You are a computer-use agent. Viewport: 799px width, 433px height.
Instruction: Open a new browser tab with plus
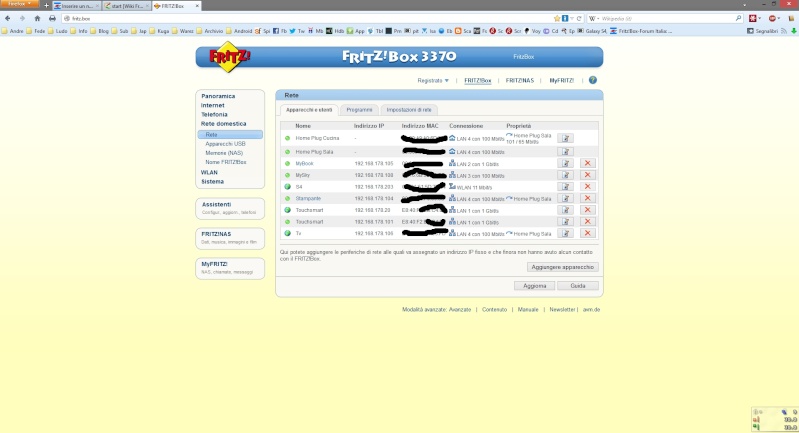(46, 6)
